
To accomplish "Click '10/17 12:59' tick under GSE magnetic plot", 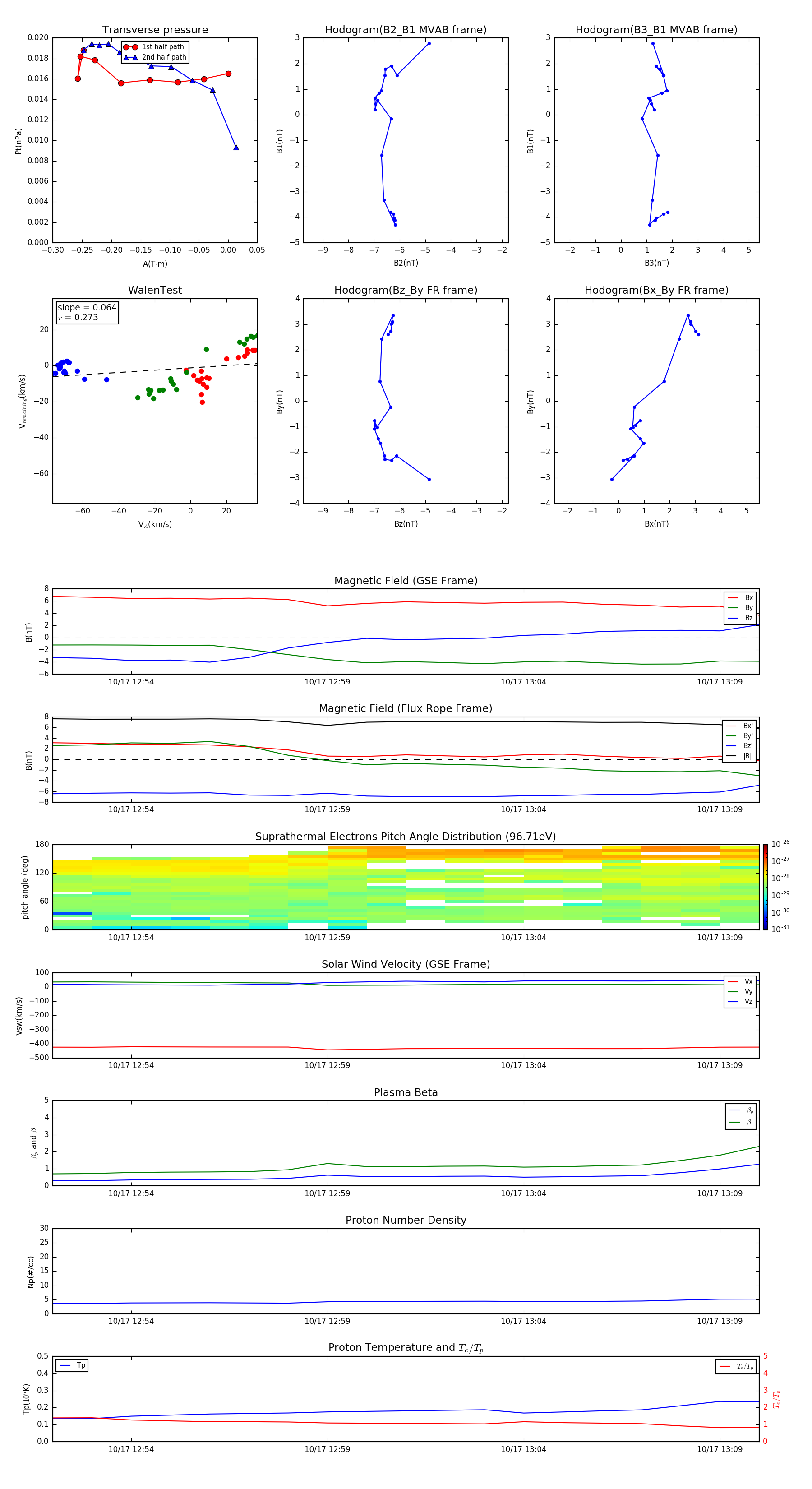I will (x=327, y=681).
